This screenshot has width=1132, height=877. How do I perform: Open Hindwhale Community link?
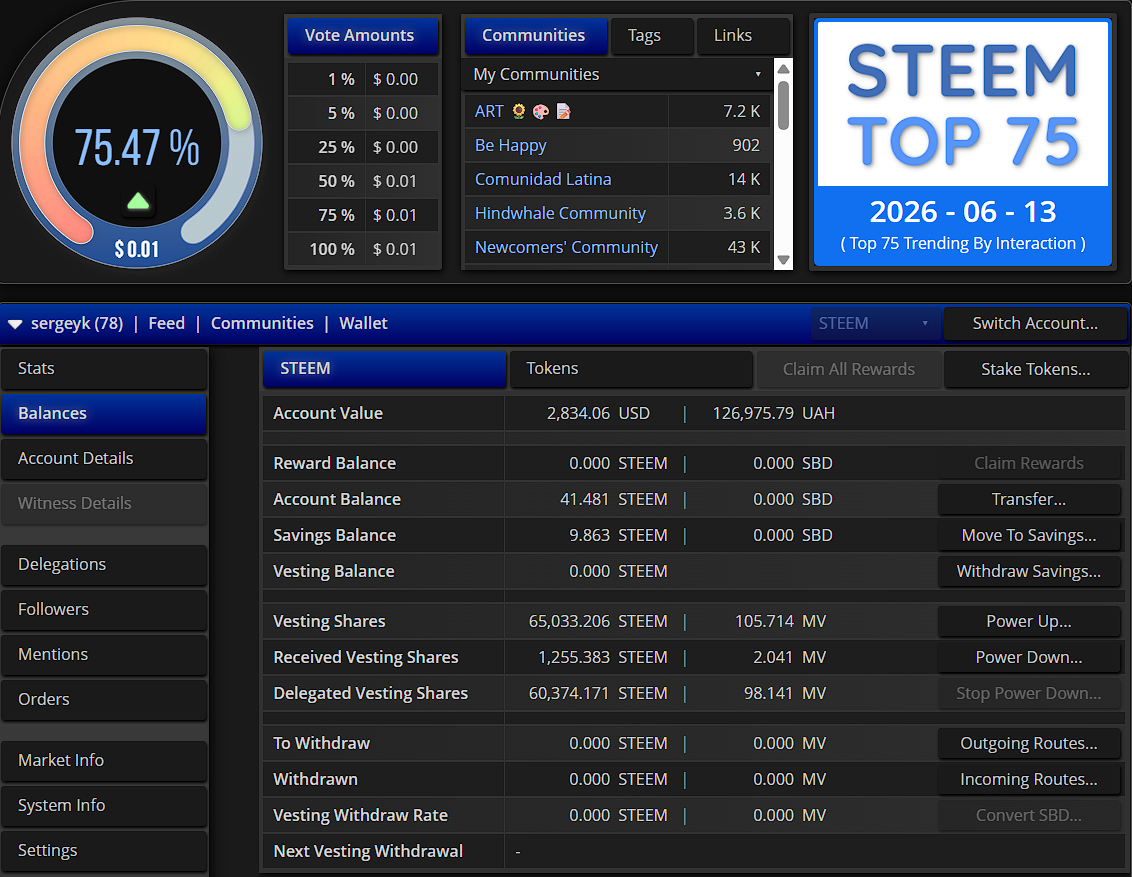coord(560,213)
